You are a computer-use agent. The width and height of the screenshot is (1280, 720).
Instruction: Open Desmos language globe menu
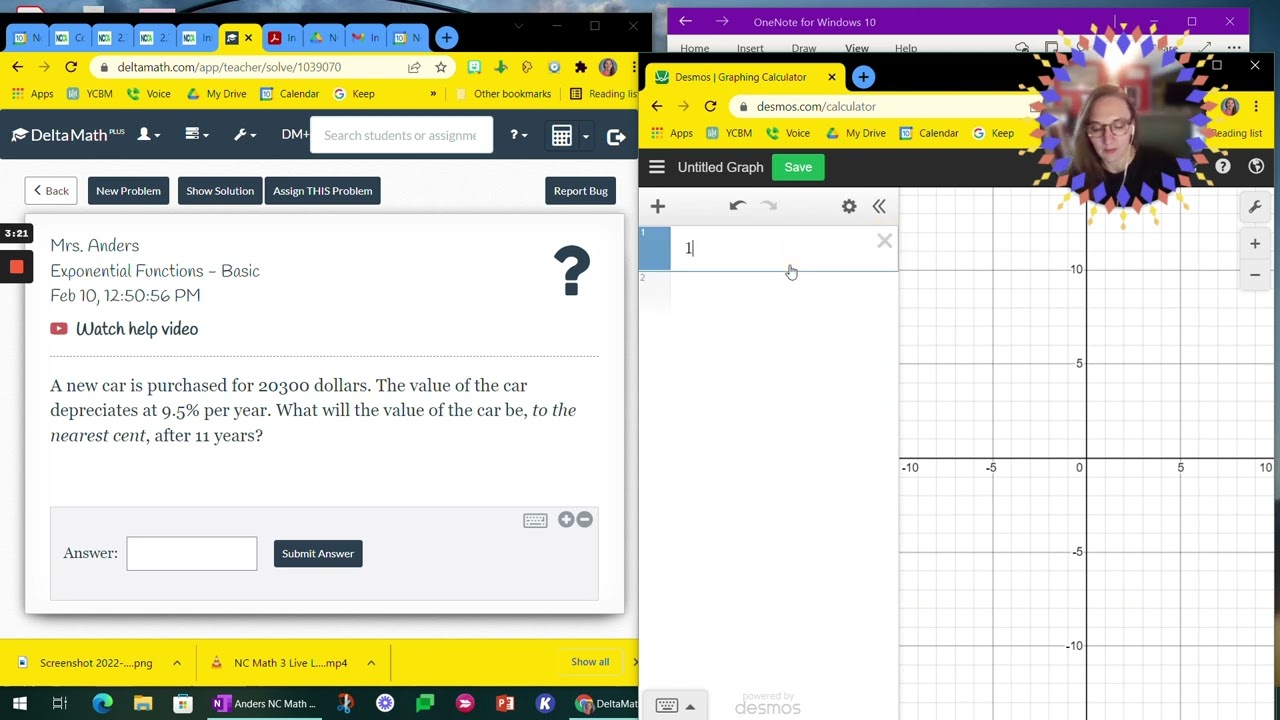pos(1256,167)
